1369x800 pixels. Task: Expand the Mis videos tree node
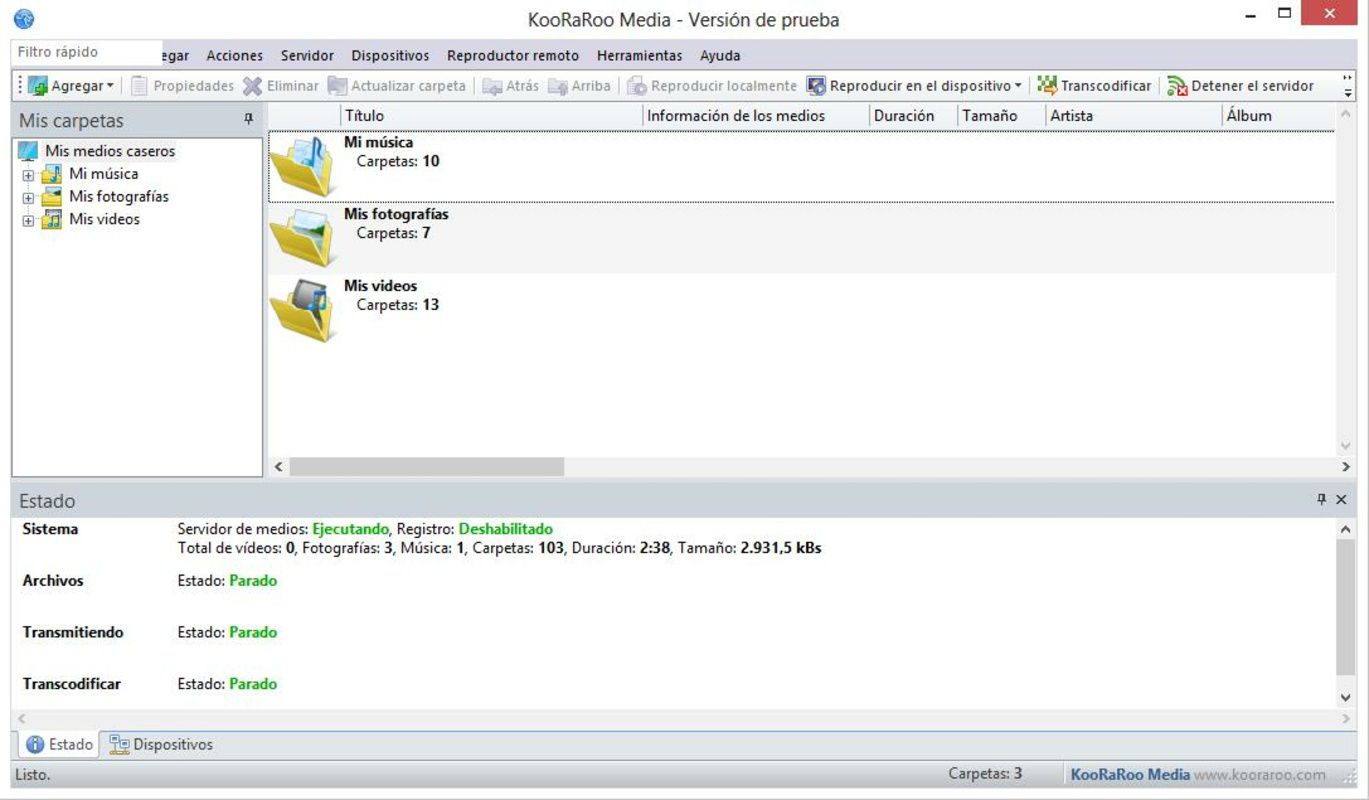pos(28,221)
